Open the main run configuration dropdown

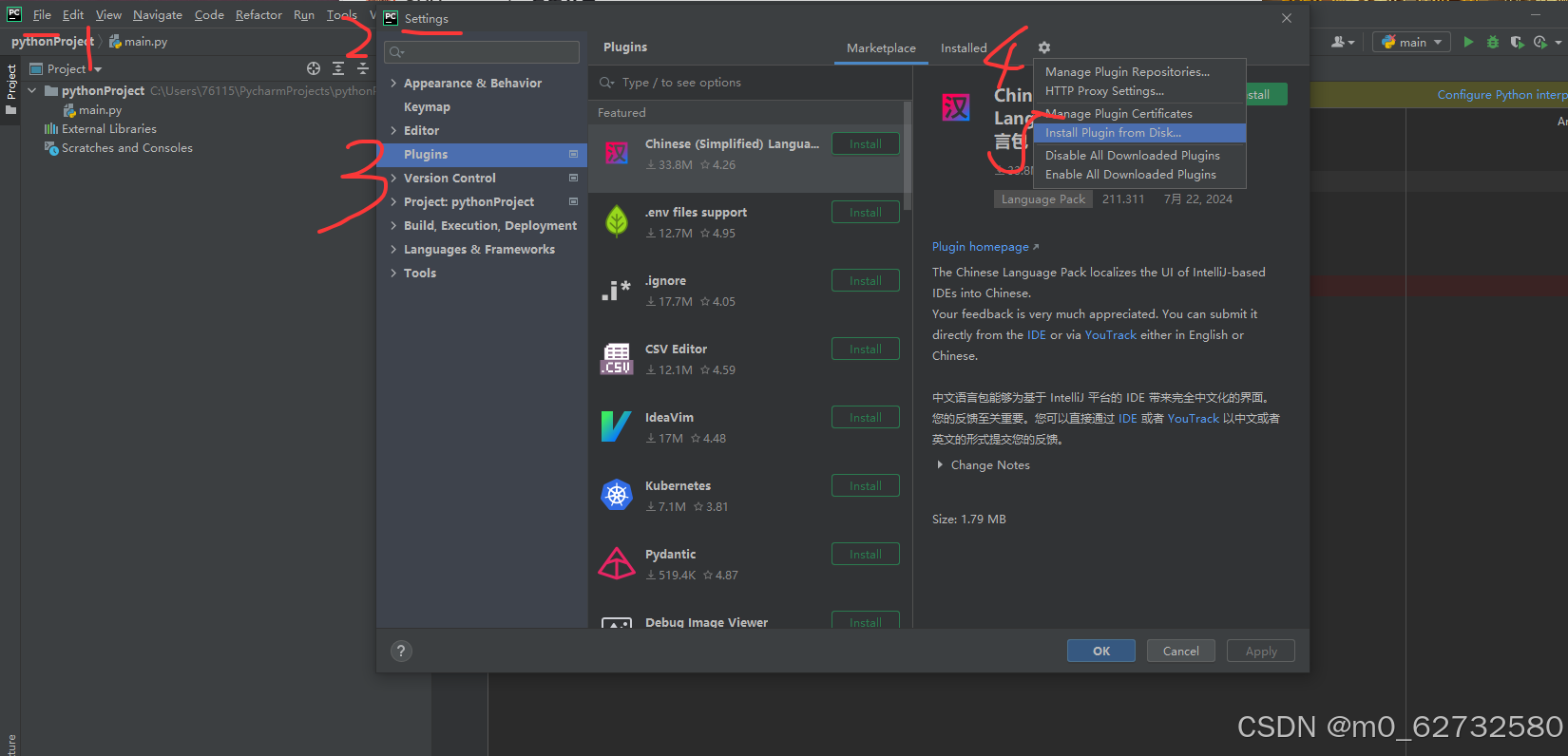pos(1411,42)
